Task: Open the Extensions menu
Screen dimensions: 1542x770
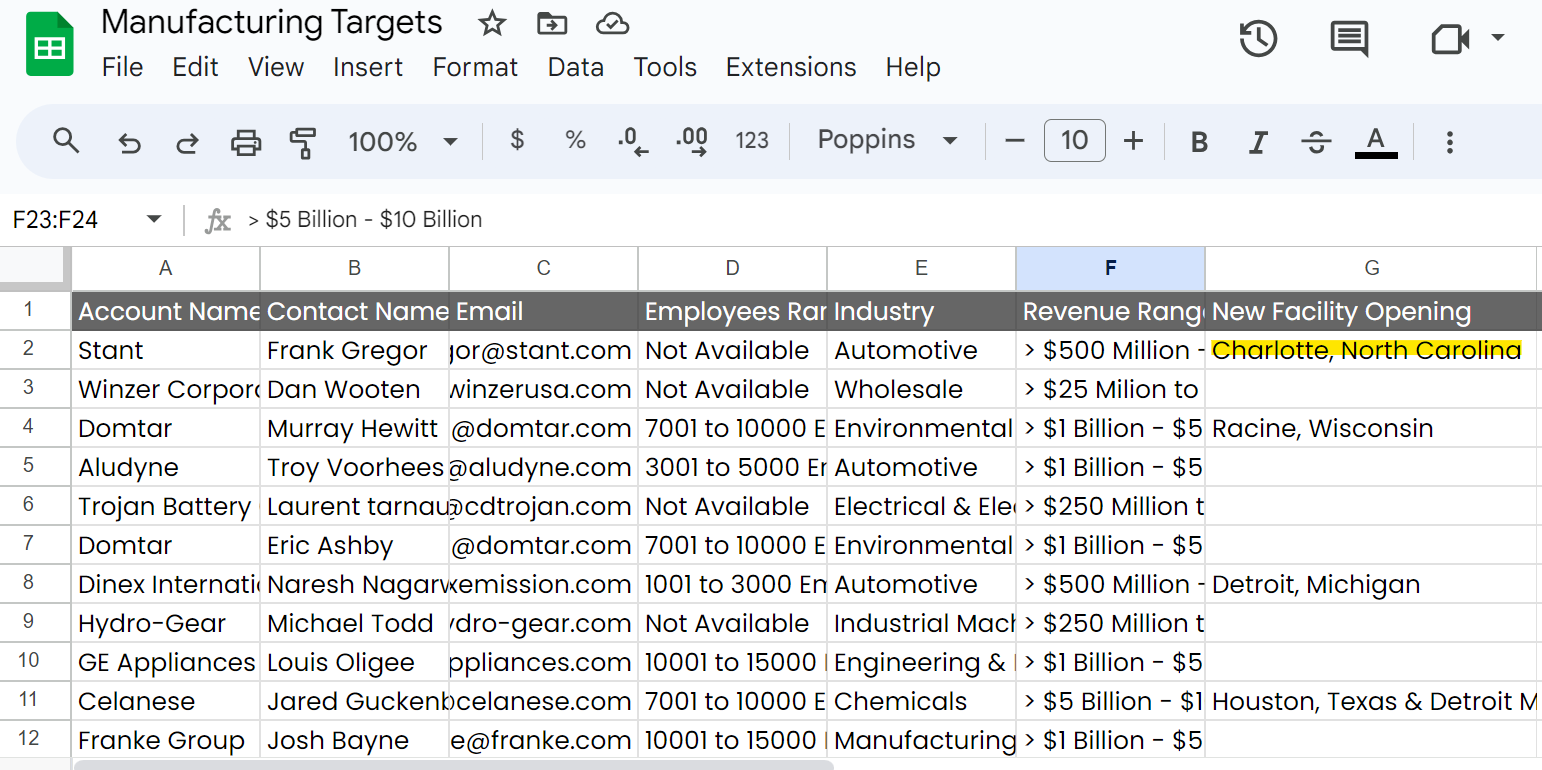Action: click(x=791, y=67)
